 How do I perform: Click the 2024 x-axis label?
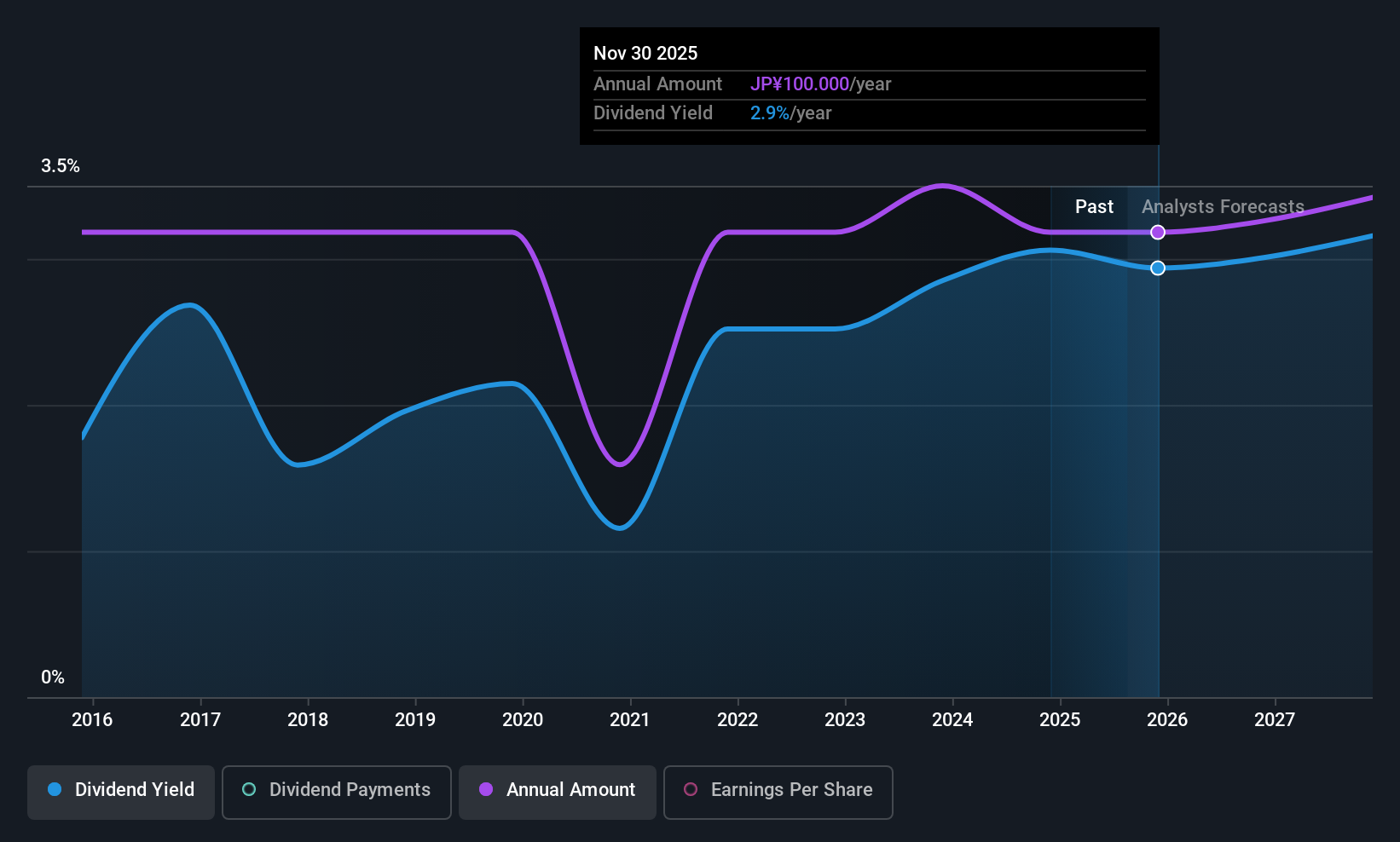[952, 720]
